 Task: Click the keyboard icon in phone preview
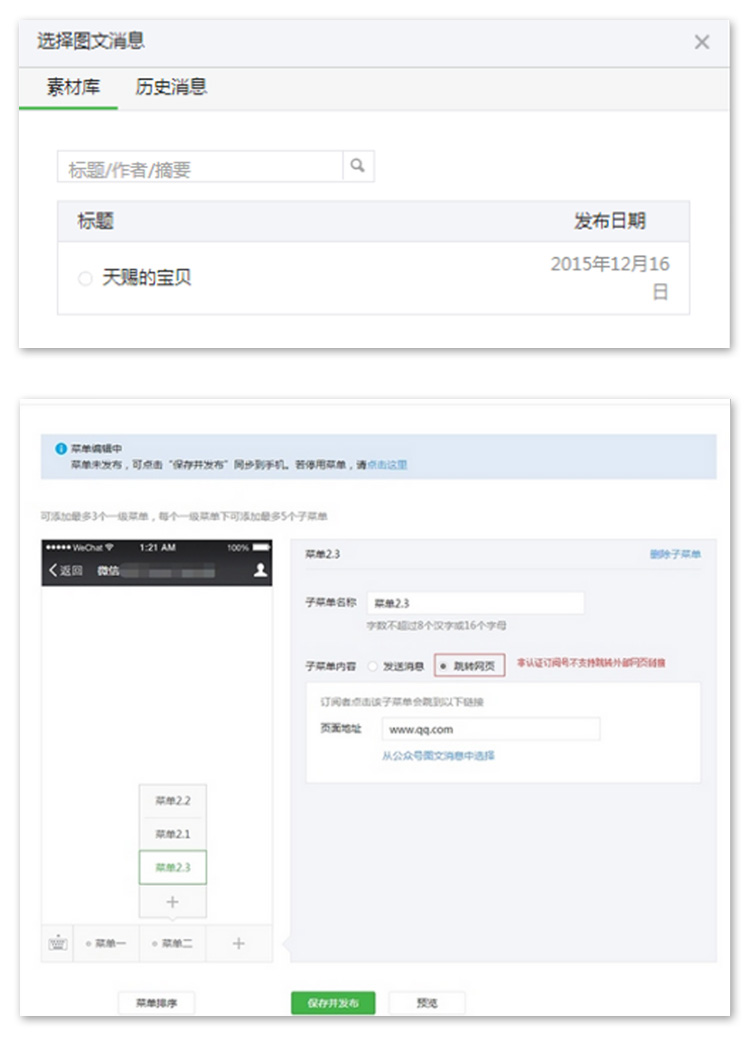[57, 943]
